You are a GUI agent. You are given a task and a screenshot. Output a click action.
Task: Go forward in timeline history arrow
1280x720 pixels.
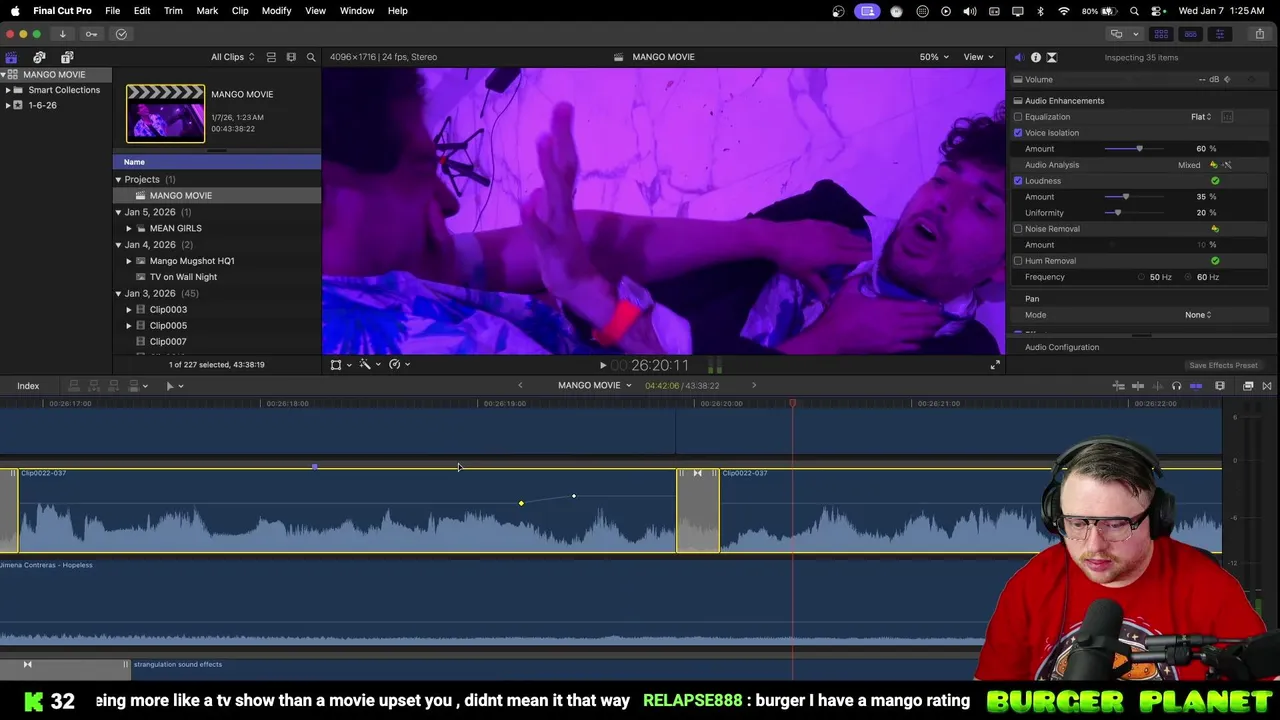[x=754, y=386]
